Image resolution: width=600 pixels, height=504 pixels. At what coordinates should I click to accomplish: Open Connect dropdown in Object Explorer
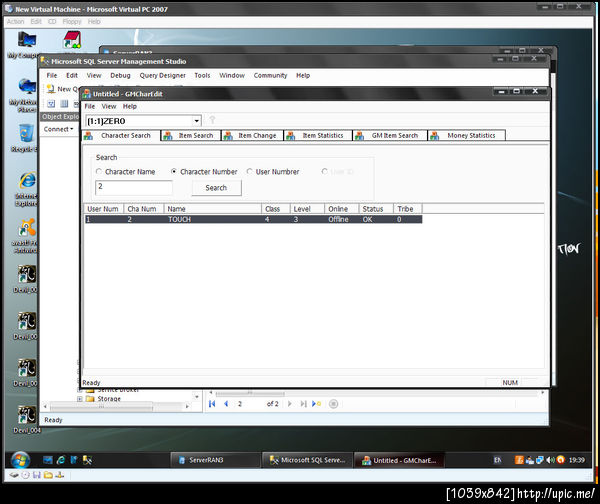coord(58,129)
